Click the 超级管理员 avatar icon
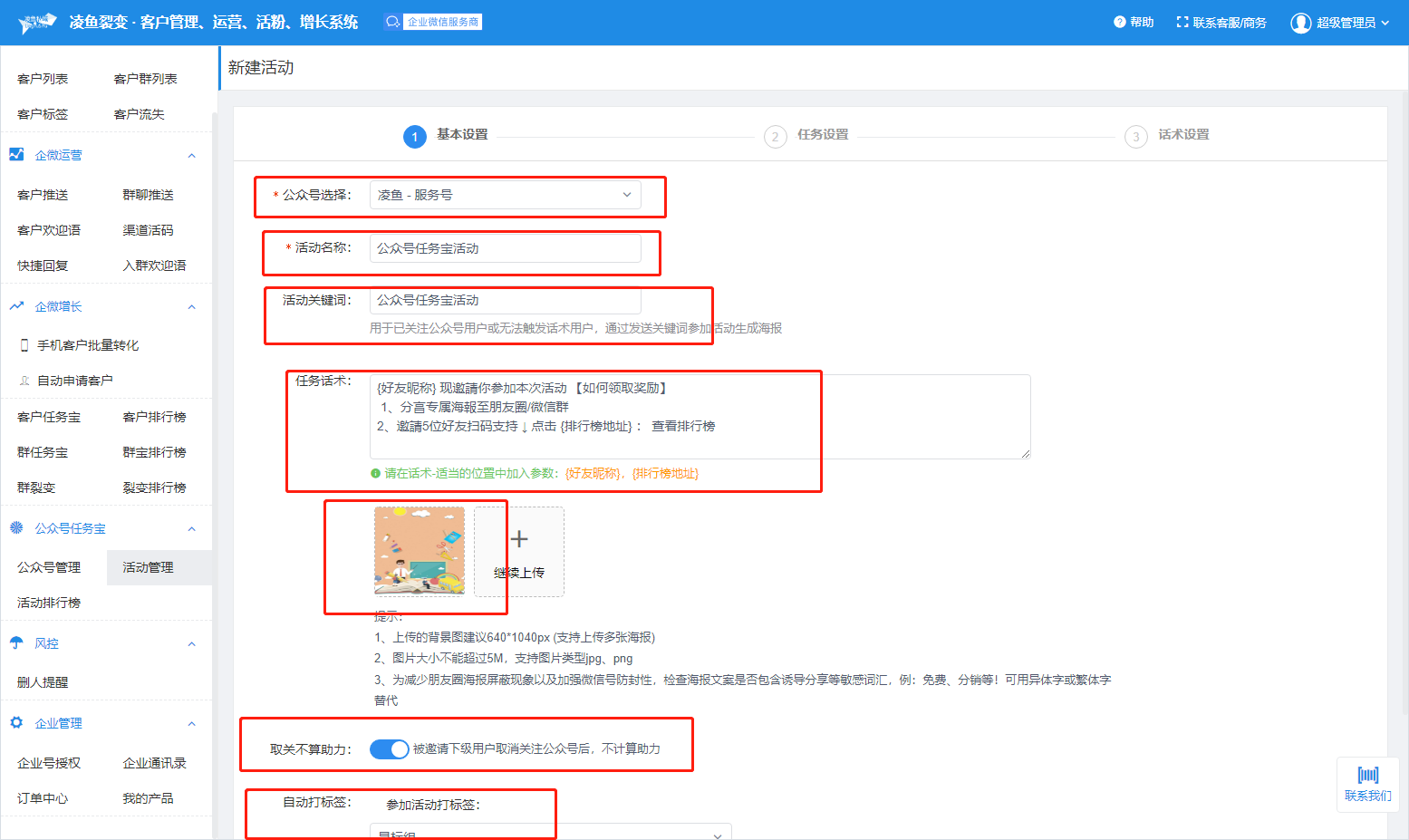This screenshot has width=1409, height=840. coord(1300,23)
